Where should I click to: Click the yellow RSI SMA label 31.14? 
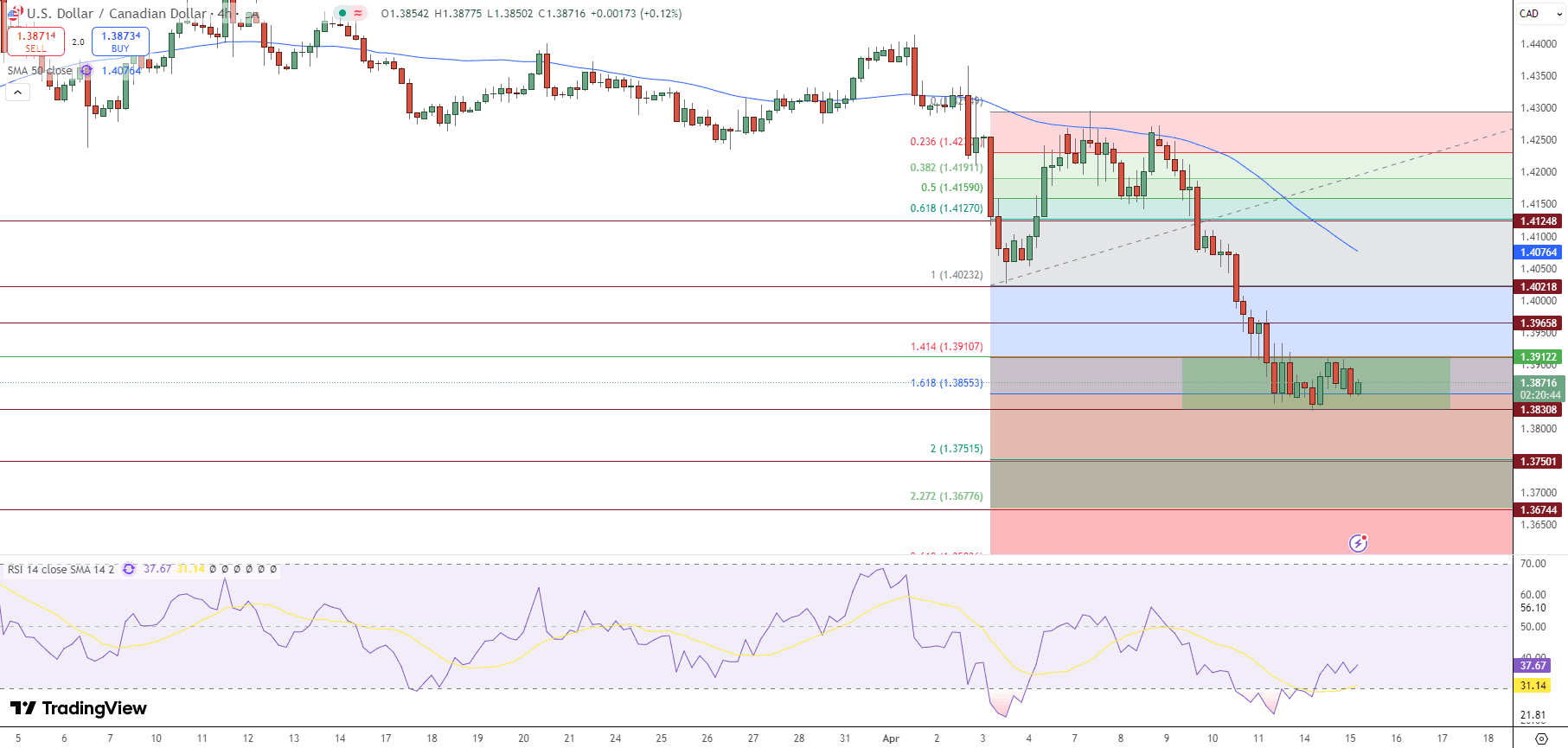click(x=1533, y=686)
